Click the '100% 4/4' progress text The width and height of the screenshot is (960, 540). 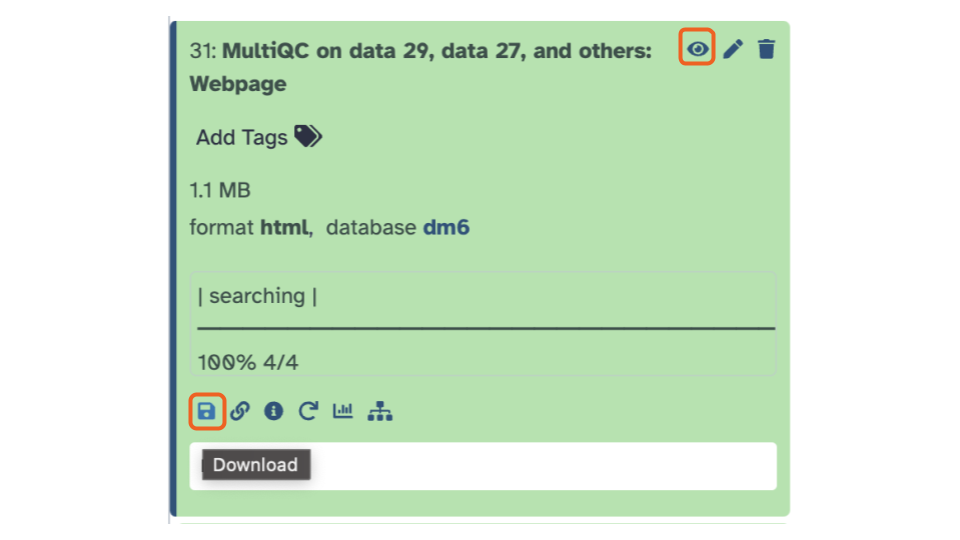(x=247, y=362)
